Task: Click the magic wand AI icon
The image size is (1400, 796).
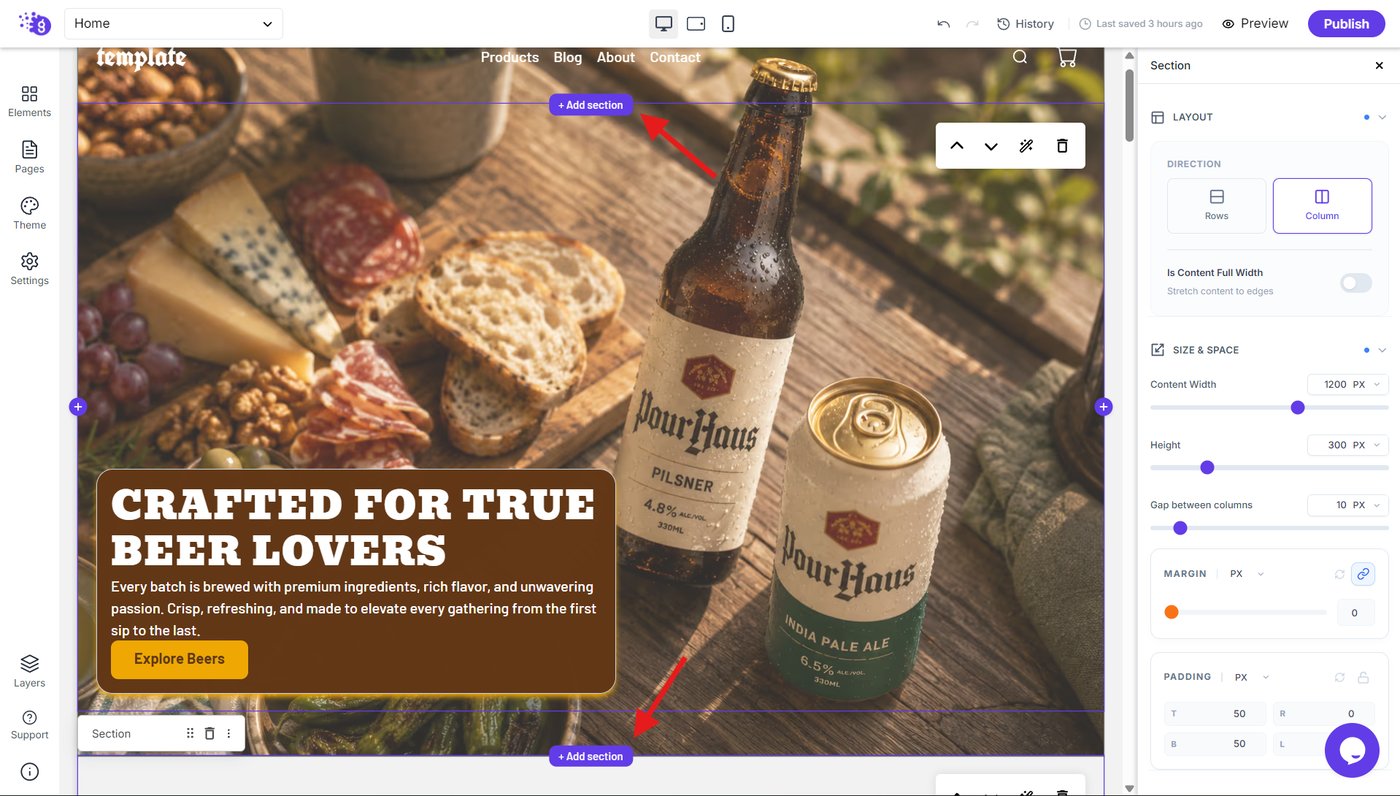Action: pos(1026,146)
